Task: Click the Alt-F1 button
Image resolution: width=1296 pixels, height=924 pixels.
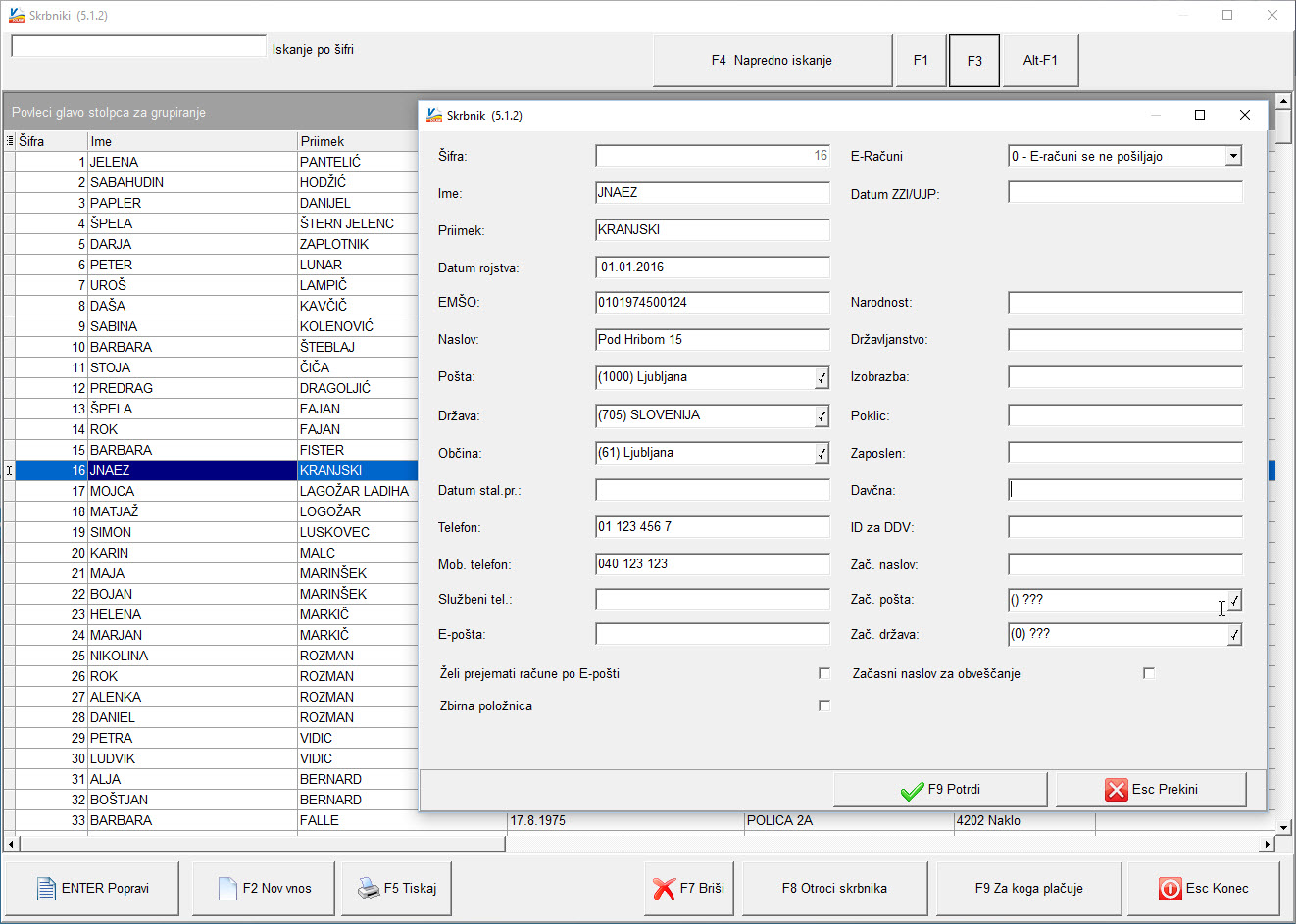Action: click(x=1040, y=61)
